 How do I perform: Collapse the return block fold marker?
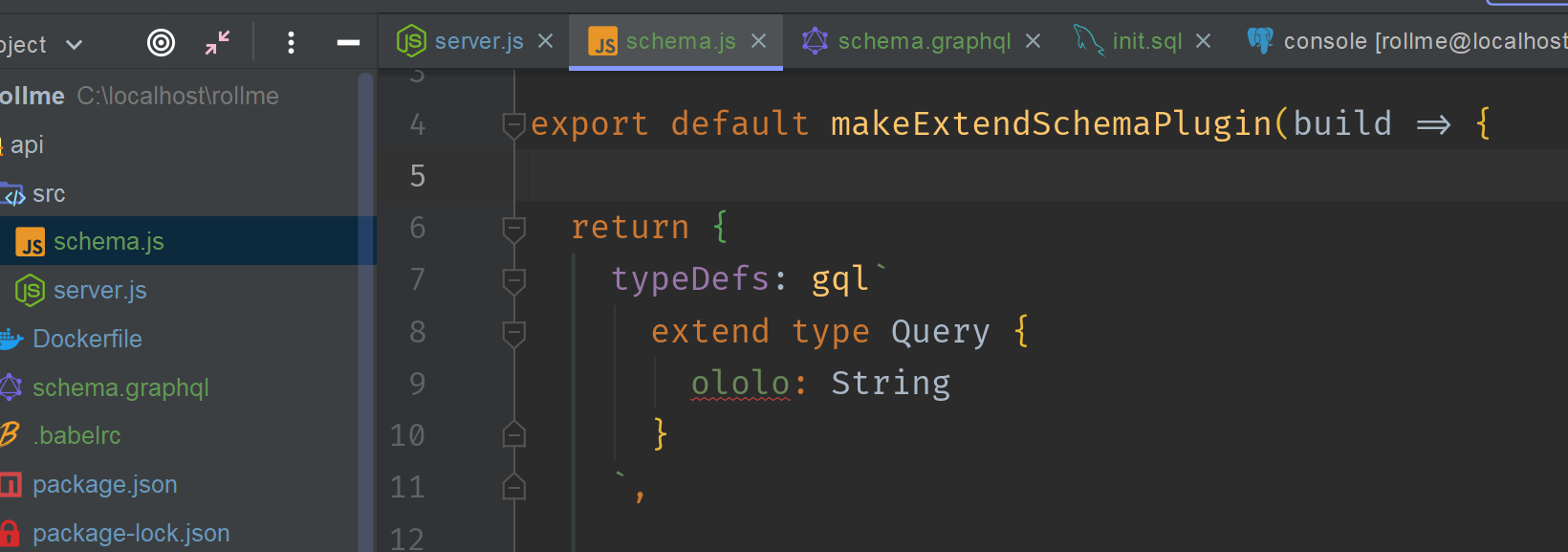click(514, 229)
